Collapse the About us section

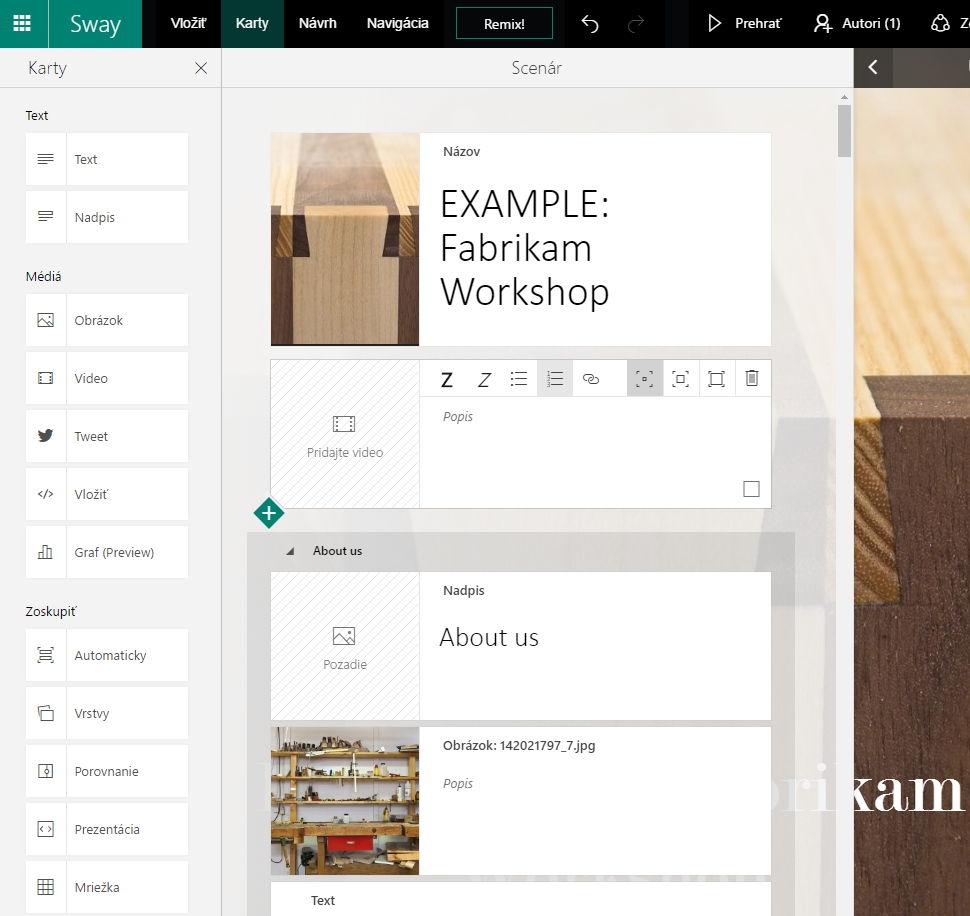pyautogui.click(x=291, y=551)
